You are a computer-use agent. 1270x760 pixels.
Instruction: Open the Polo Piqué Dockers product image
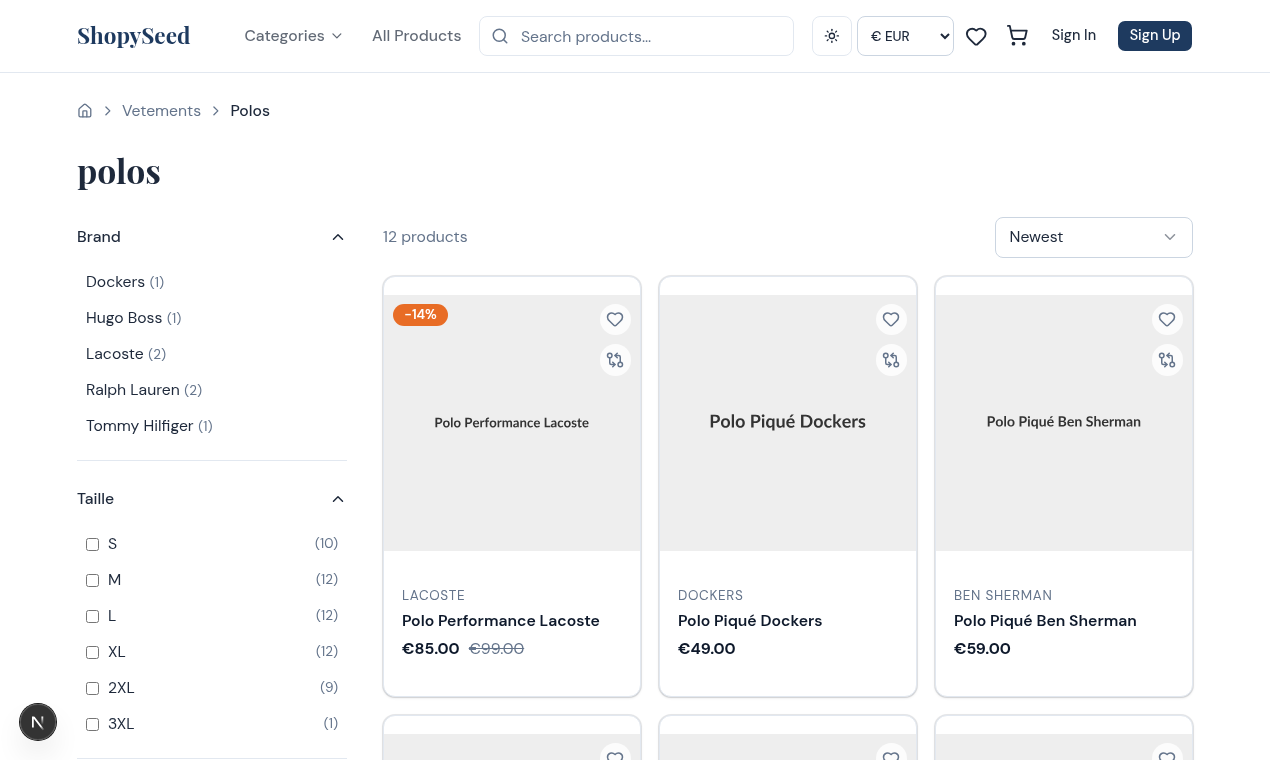click(788, 422)
